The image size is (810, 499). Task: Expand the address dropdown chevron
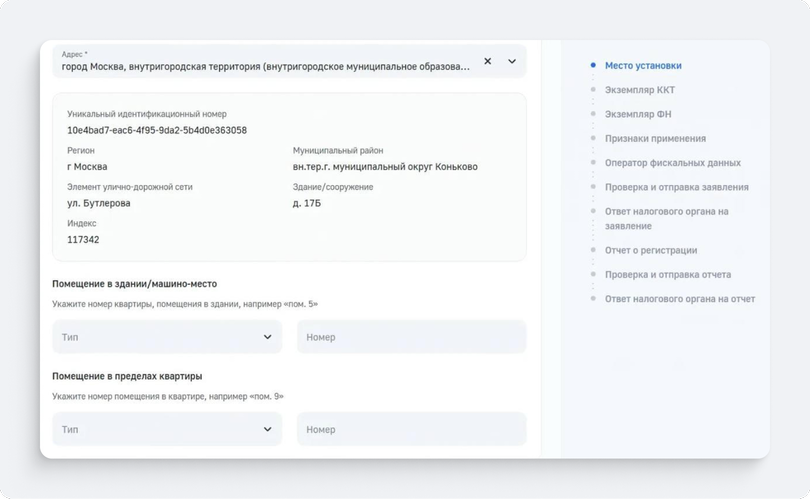point(511,61)
